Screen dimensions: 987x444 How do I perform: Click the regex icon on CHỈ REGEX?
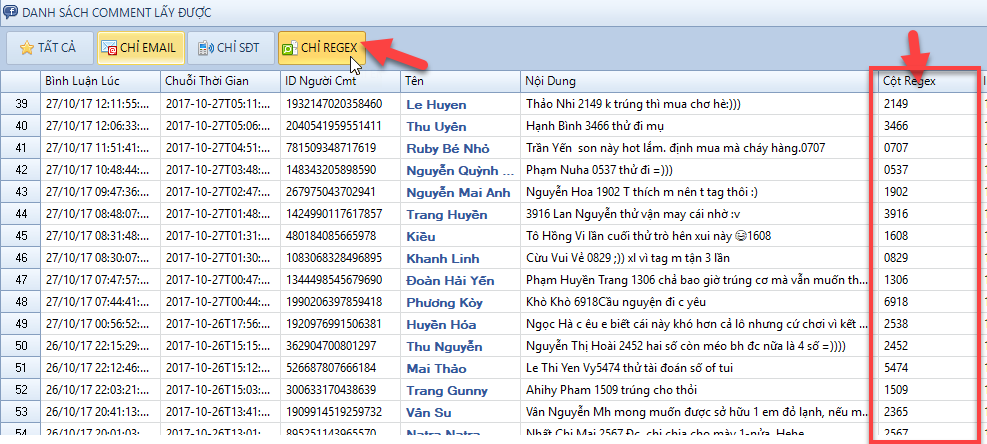tap(290, 48)
